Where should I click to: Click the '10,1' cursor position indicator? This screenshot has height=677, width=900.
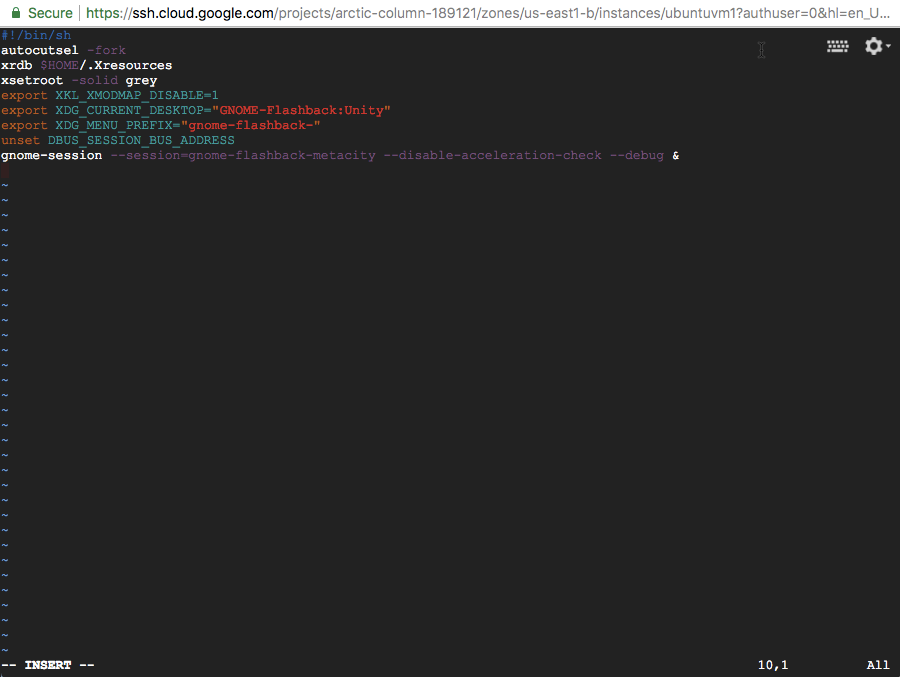(x=773, y=665)
